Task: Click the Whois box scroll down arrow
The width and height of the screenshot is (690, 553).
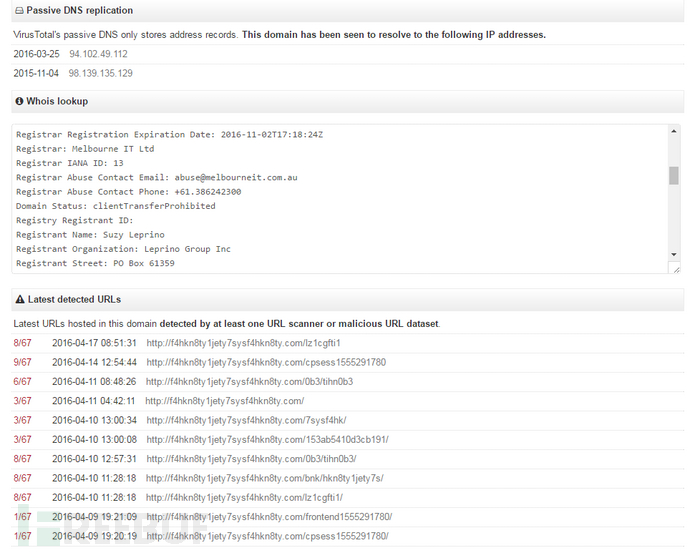Action: [x=674, y=254]
